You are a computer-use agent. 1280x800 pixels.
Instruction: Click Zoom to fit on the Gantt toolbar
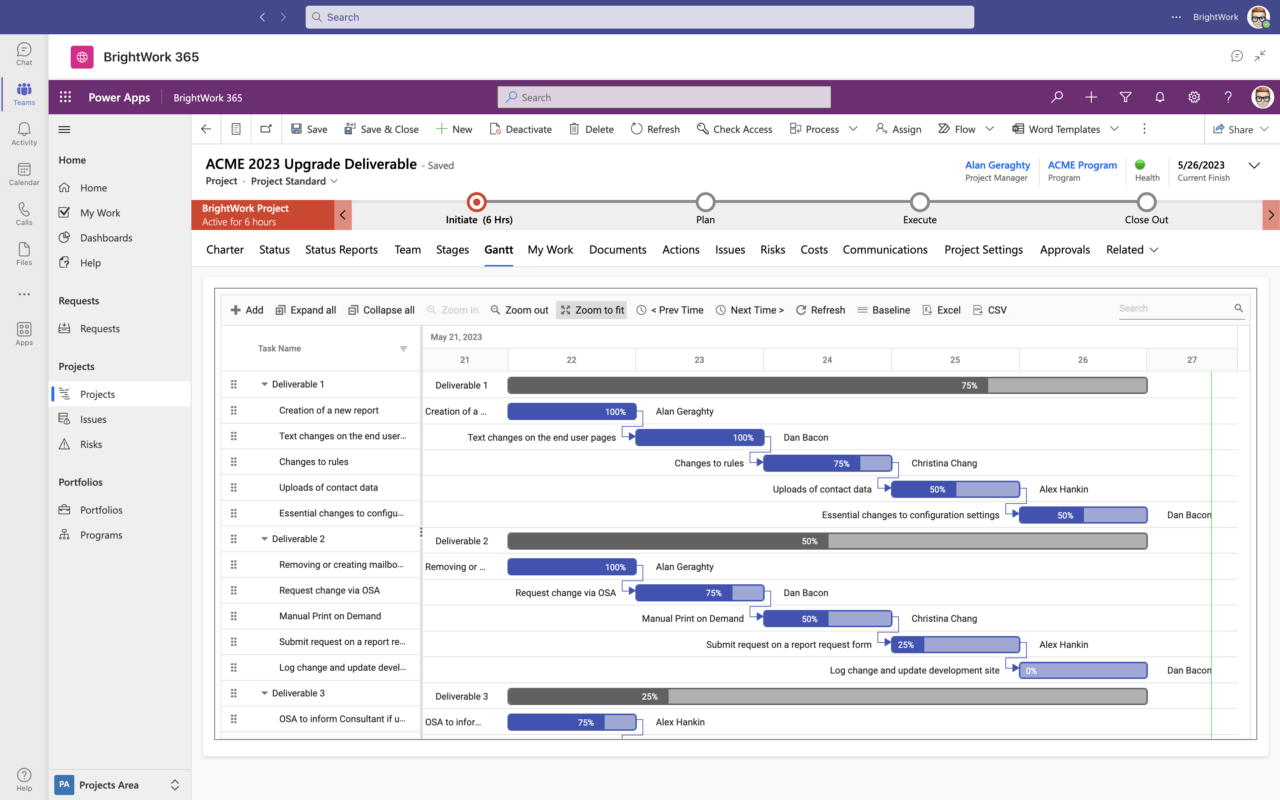pyautogui.click(x=591, y=310)
